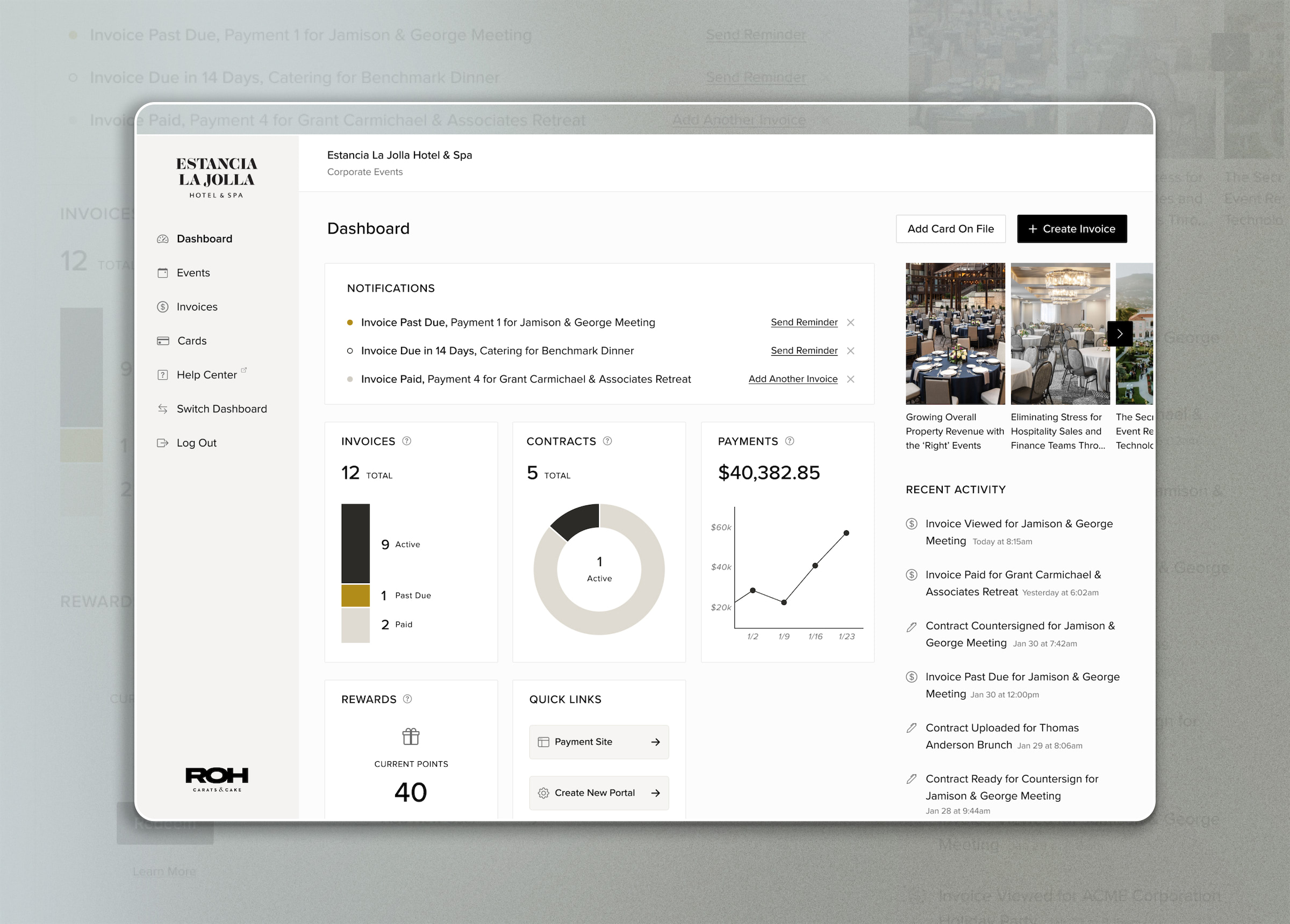Open Events from the sidebar menu
This screenshot has width=1290, height=924.
pyautogui.click(x=193, y=272)
